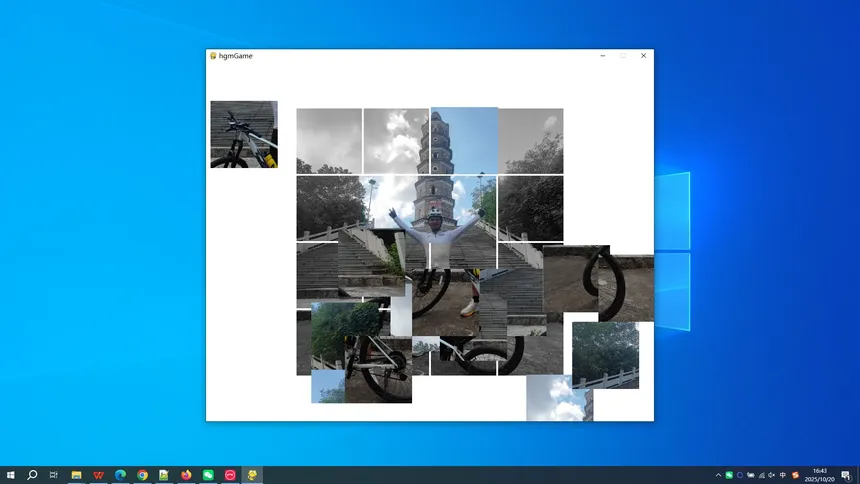The width and height of the screenshot is (860, 484).
Task: Open WeChat from the taskbar
Action: pos(208,475)
